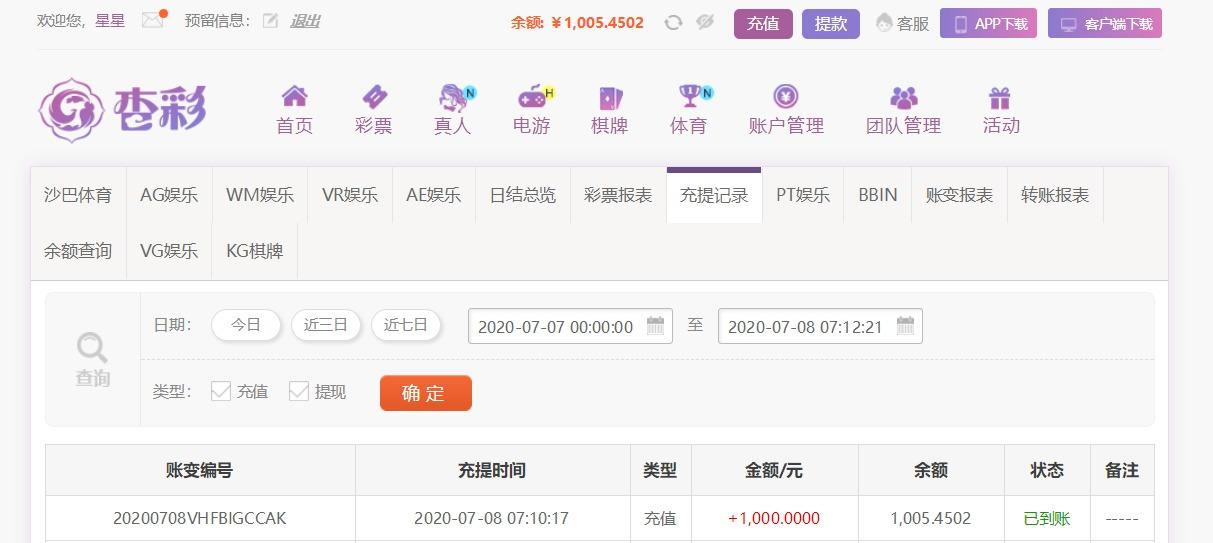The image size is (1213, 543).
Task: Toggle the 充值 type checkbox
Action: pos(221,391)
